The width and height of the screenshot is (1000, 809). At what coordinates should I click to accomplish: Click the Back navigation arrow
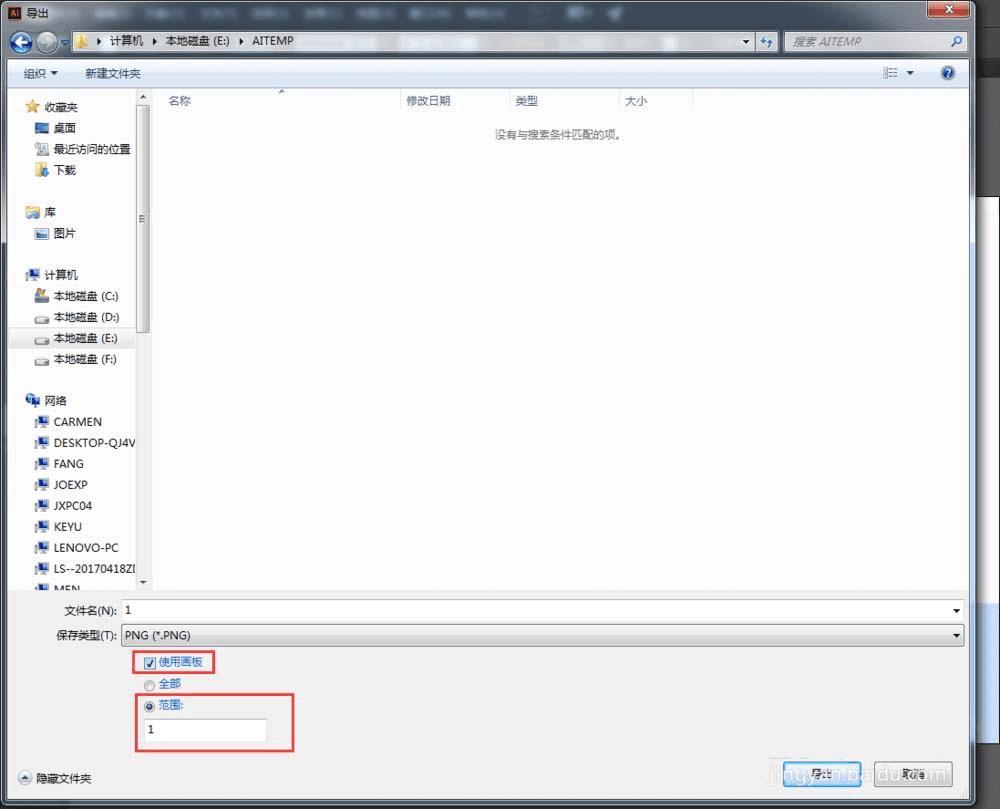pos(21,42)
